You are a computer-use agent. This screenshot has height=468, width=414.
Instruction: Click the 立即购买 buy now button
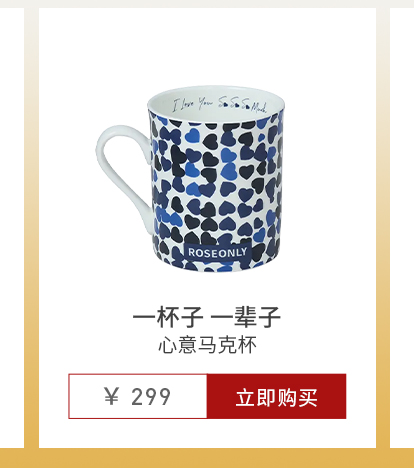[276, 396]
